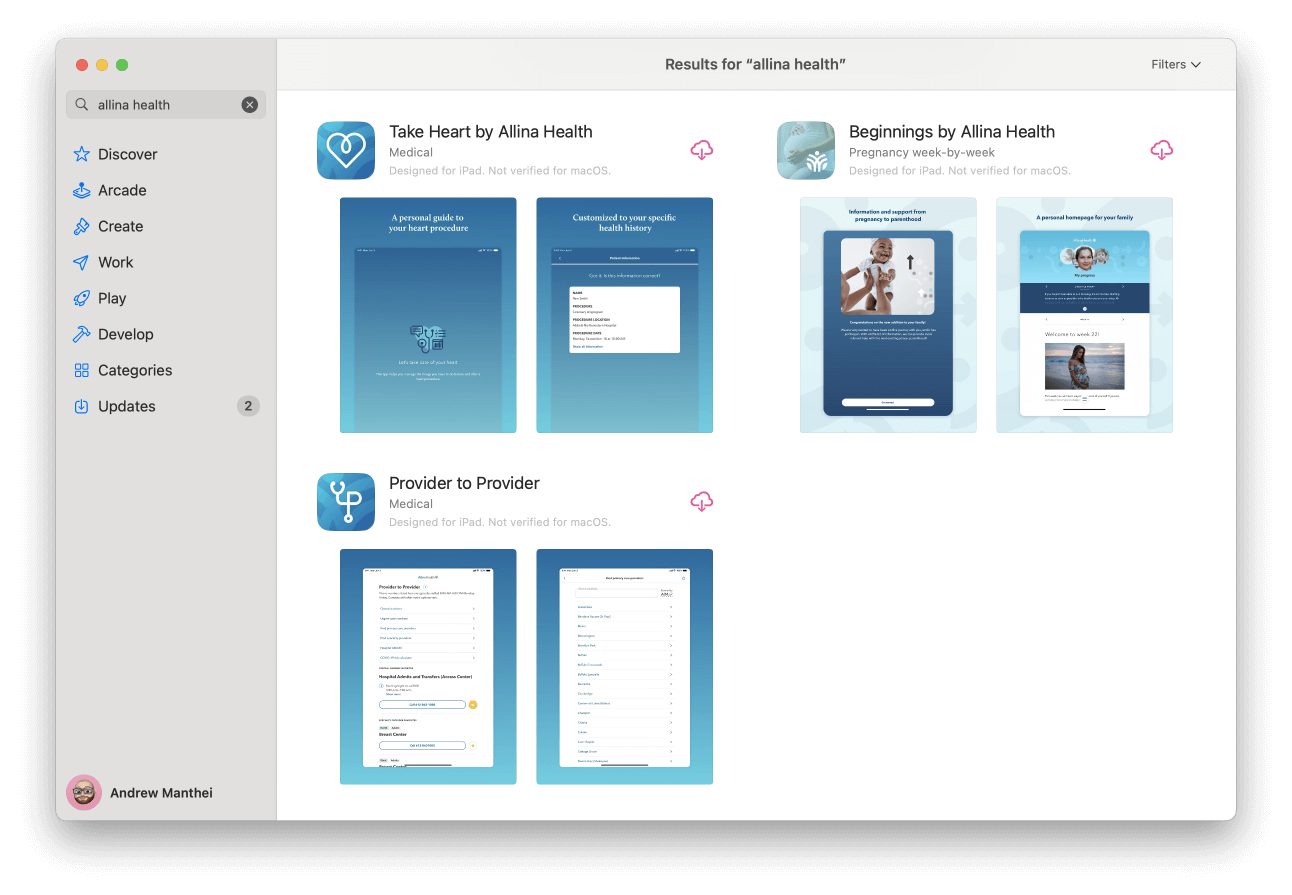This screenshot has width=1292, height=895.
Task: Click the magnifying glass search icon
Action: point(82,105)
